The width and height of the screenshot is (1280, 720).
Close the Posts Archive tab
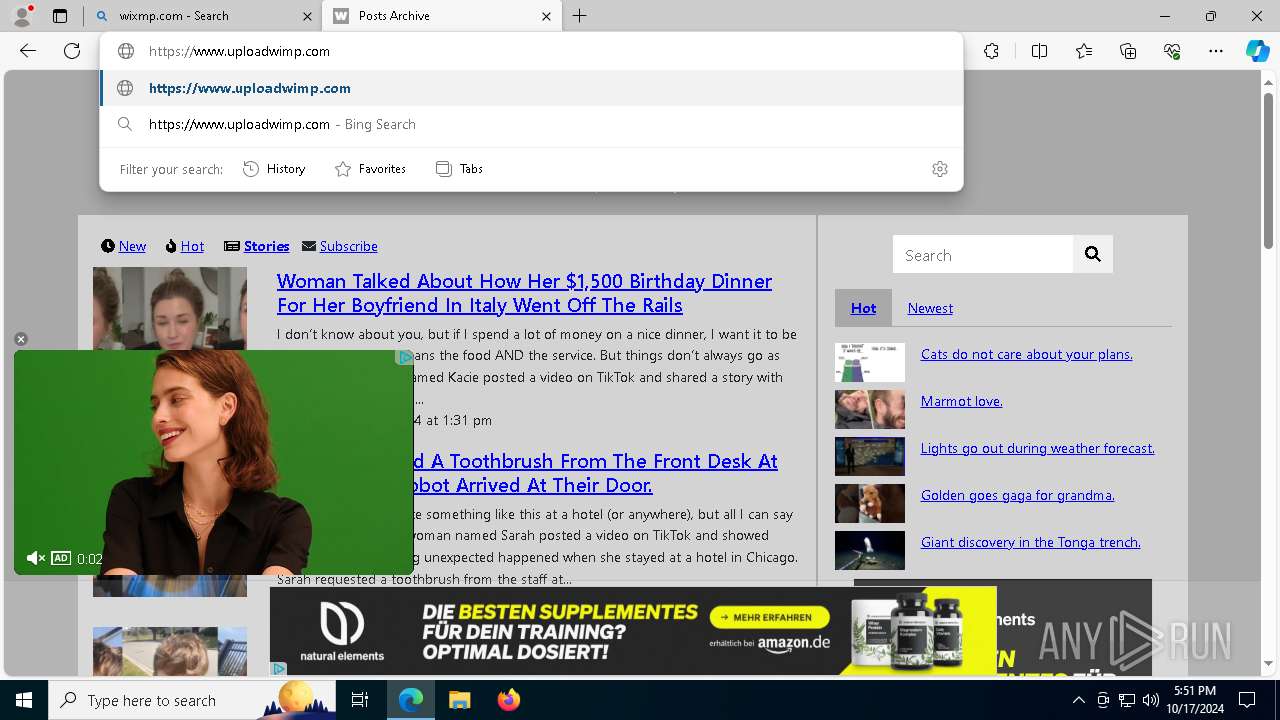546,16
